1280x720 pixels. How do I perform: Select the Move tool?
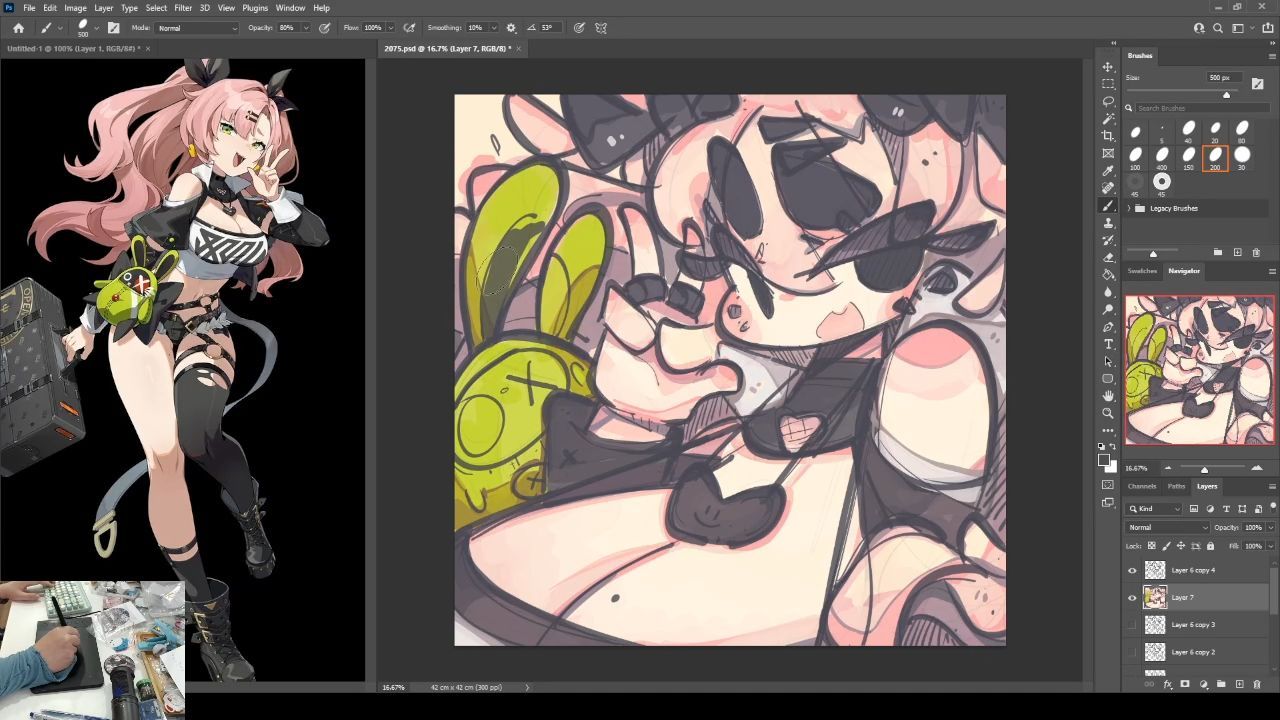[x=1108, y=67]
